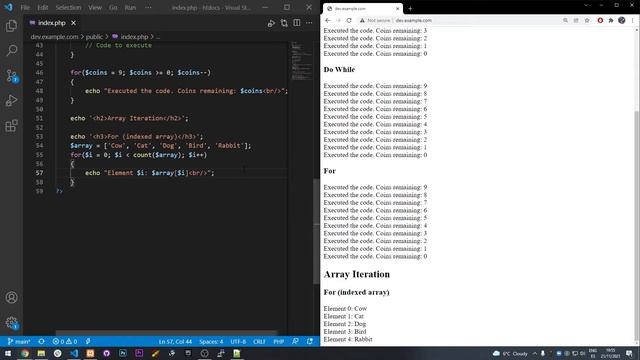Open the View menu

(x=95, y=7)
